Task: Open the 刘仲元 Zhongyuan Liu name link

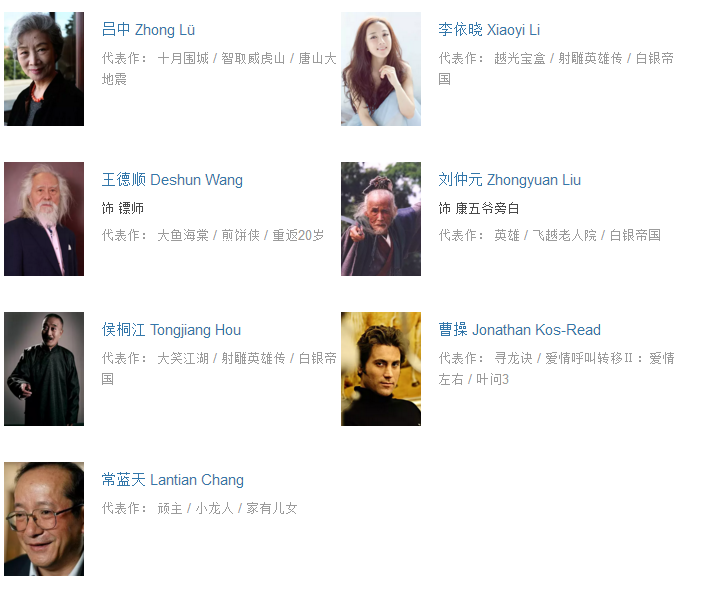Action: tap(510, 180)
